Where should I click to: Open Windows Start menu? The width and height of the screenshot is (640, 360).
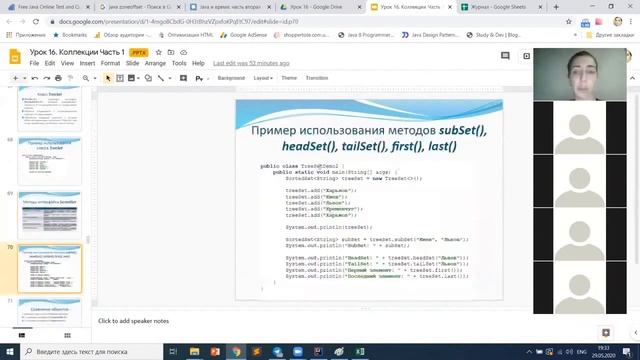point(10,351)
